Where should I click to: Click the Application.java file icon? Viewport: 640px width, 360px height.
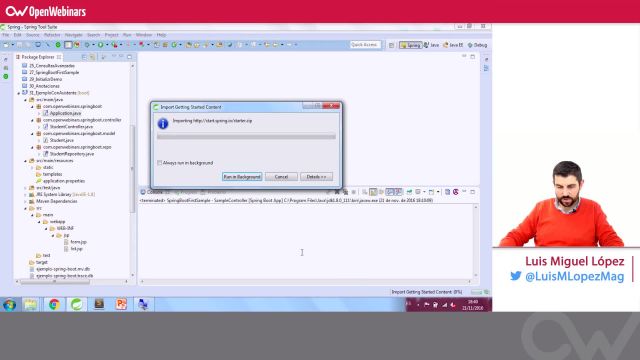(x=46, y=113)
